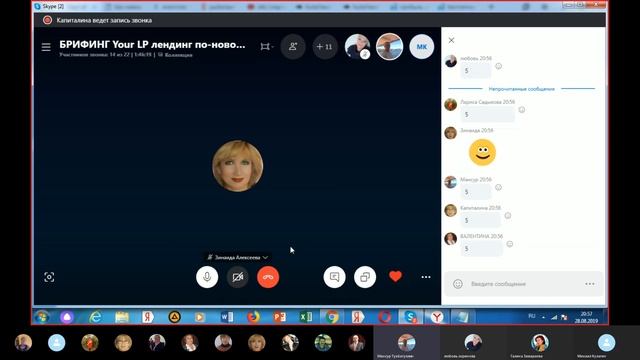The width and height of the screenshot is (640, 360).
Task: Change the RU input language
Action: pos(532,316)
